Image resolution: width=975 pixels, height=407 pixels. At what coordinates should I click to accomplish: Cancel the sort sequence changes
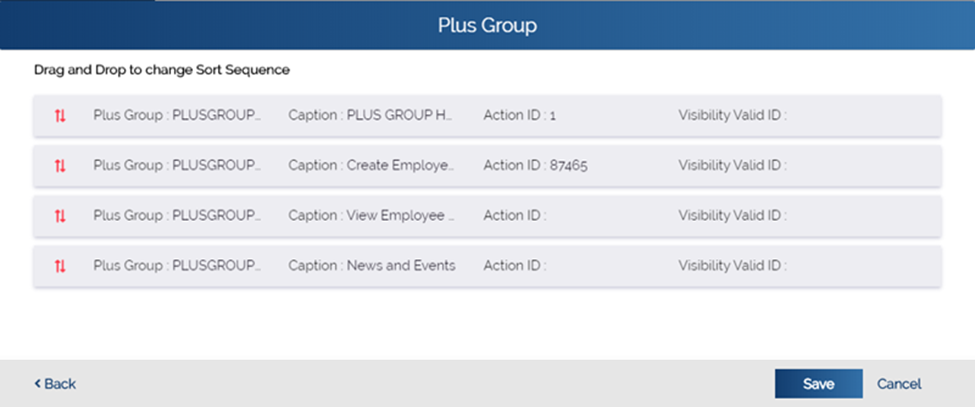[899, 384]
